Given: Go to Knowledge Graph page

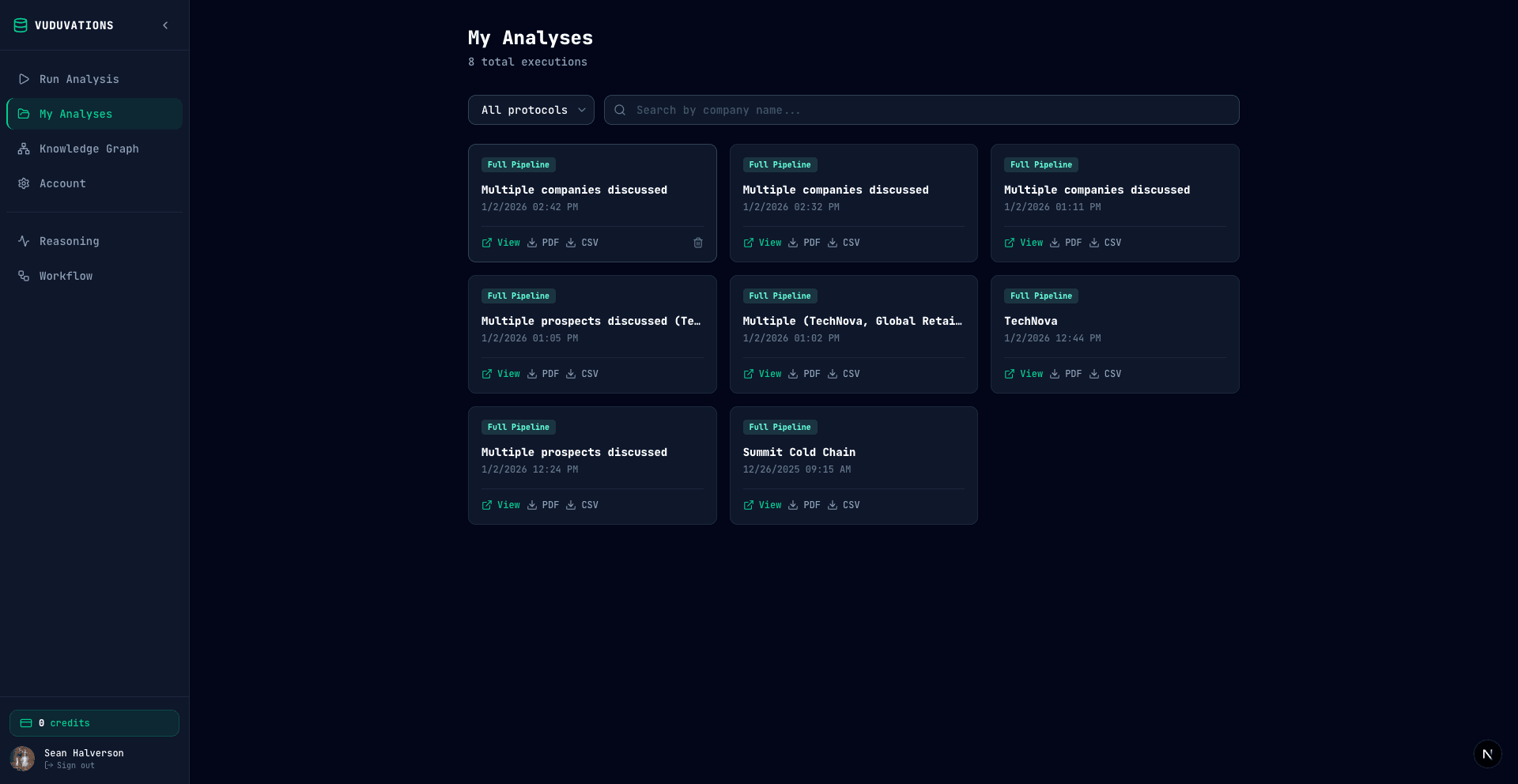Looking at the screenshot, I should point(94,149).
